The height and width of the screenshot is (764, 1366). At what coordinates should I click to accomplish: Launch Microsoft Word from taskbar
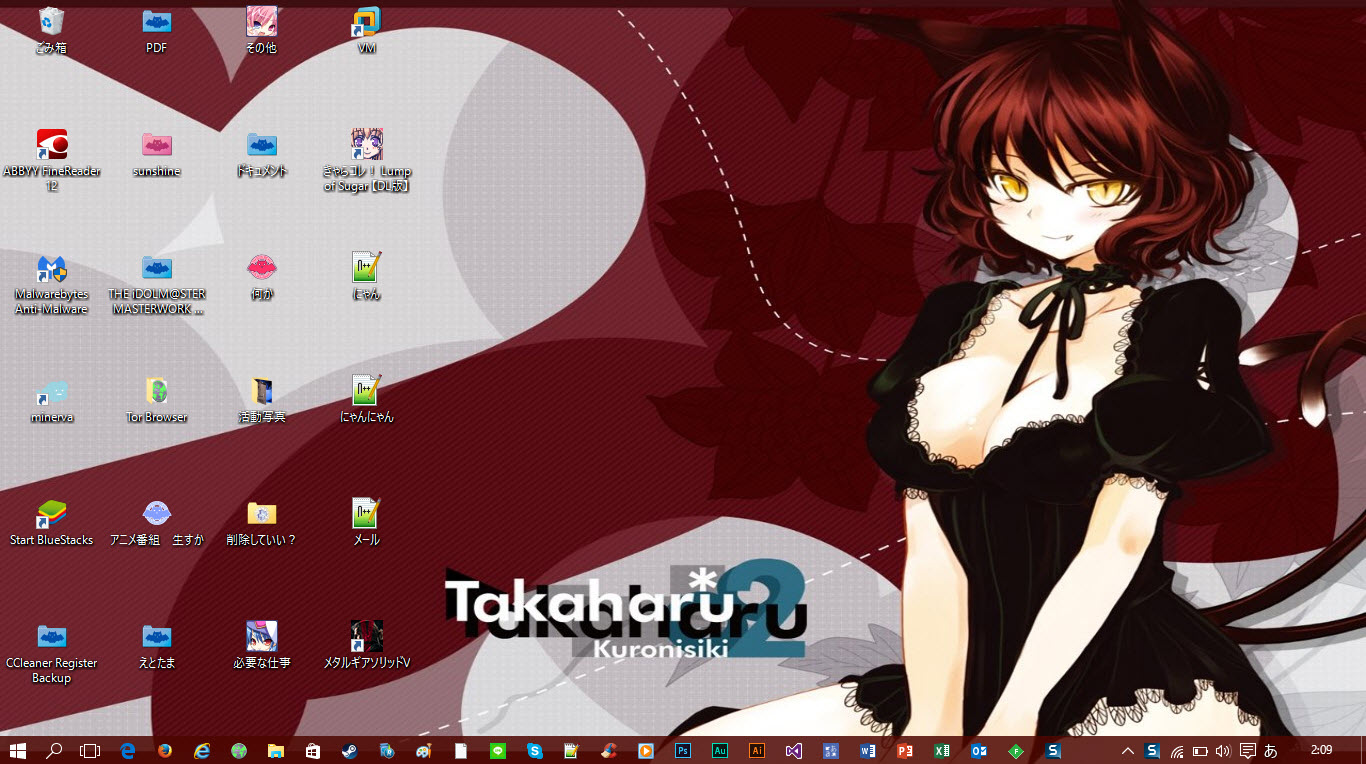click(x=868, y=750)
